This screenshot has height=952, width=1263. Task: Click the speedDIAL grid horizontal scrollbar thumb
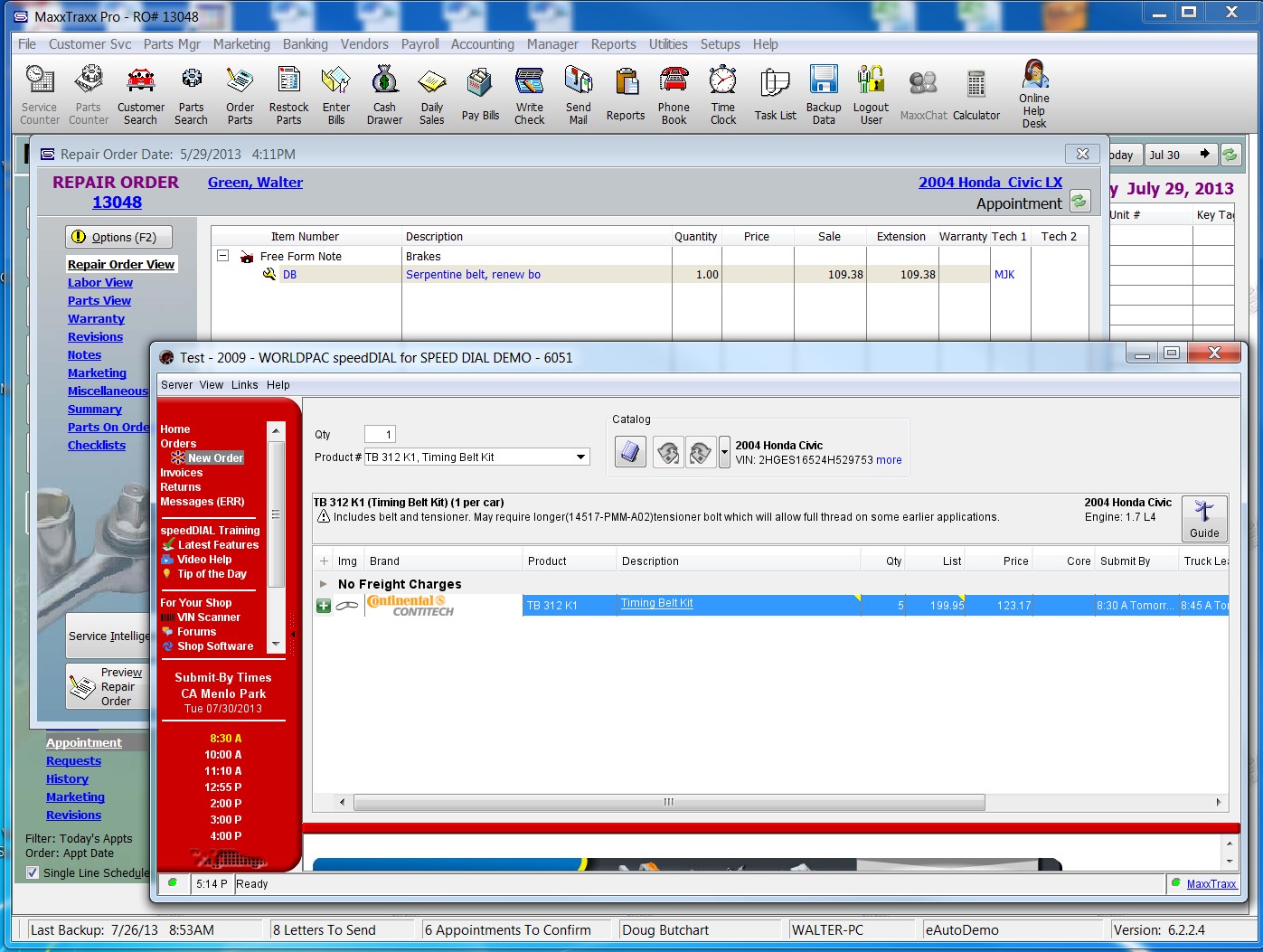[x=669, y=802]
